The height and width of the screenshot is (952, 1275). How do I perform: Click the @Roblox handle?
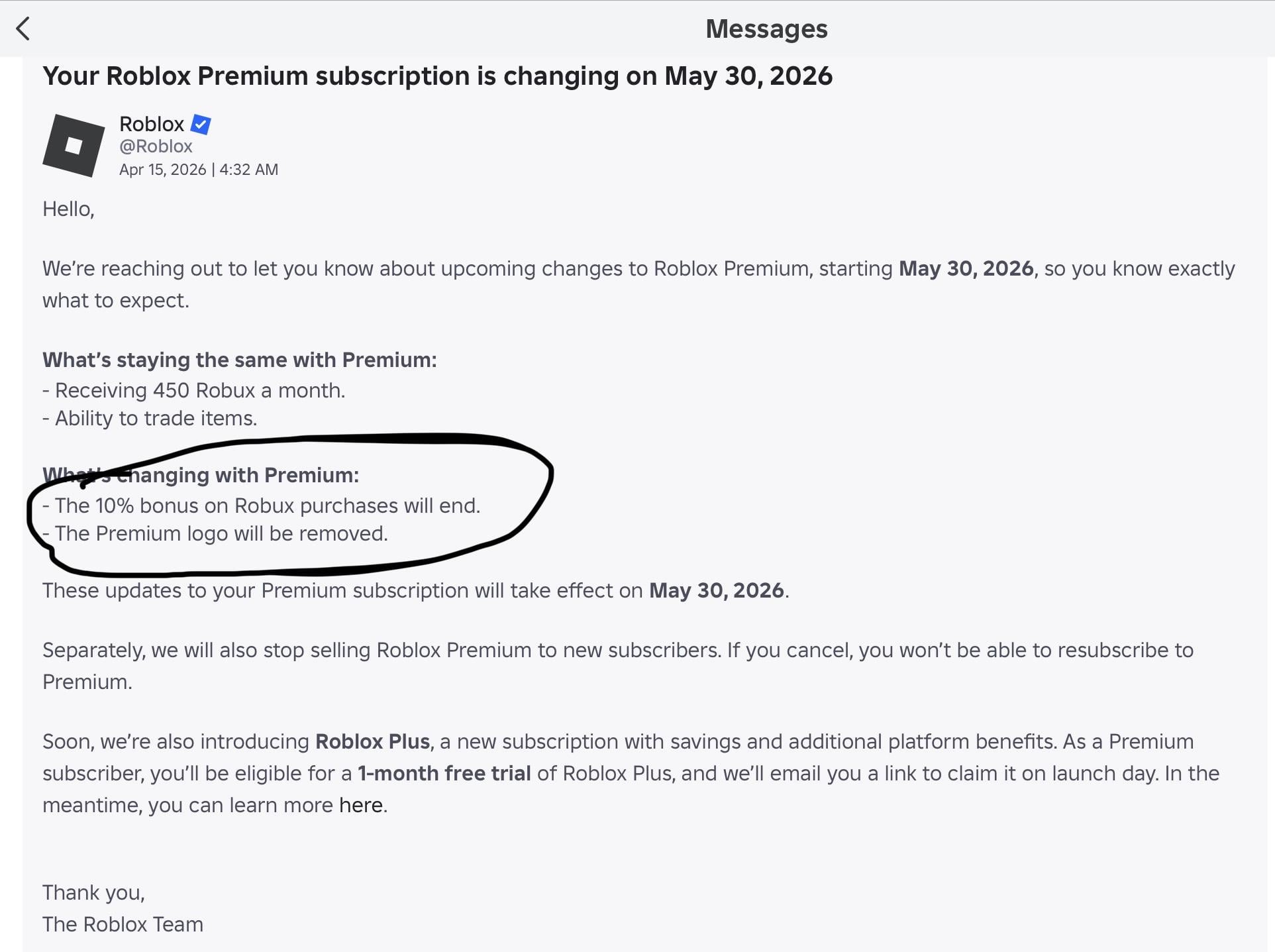[156, 146]
